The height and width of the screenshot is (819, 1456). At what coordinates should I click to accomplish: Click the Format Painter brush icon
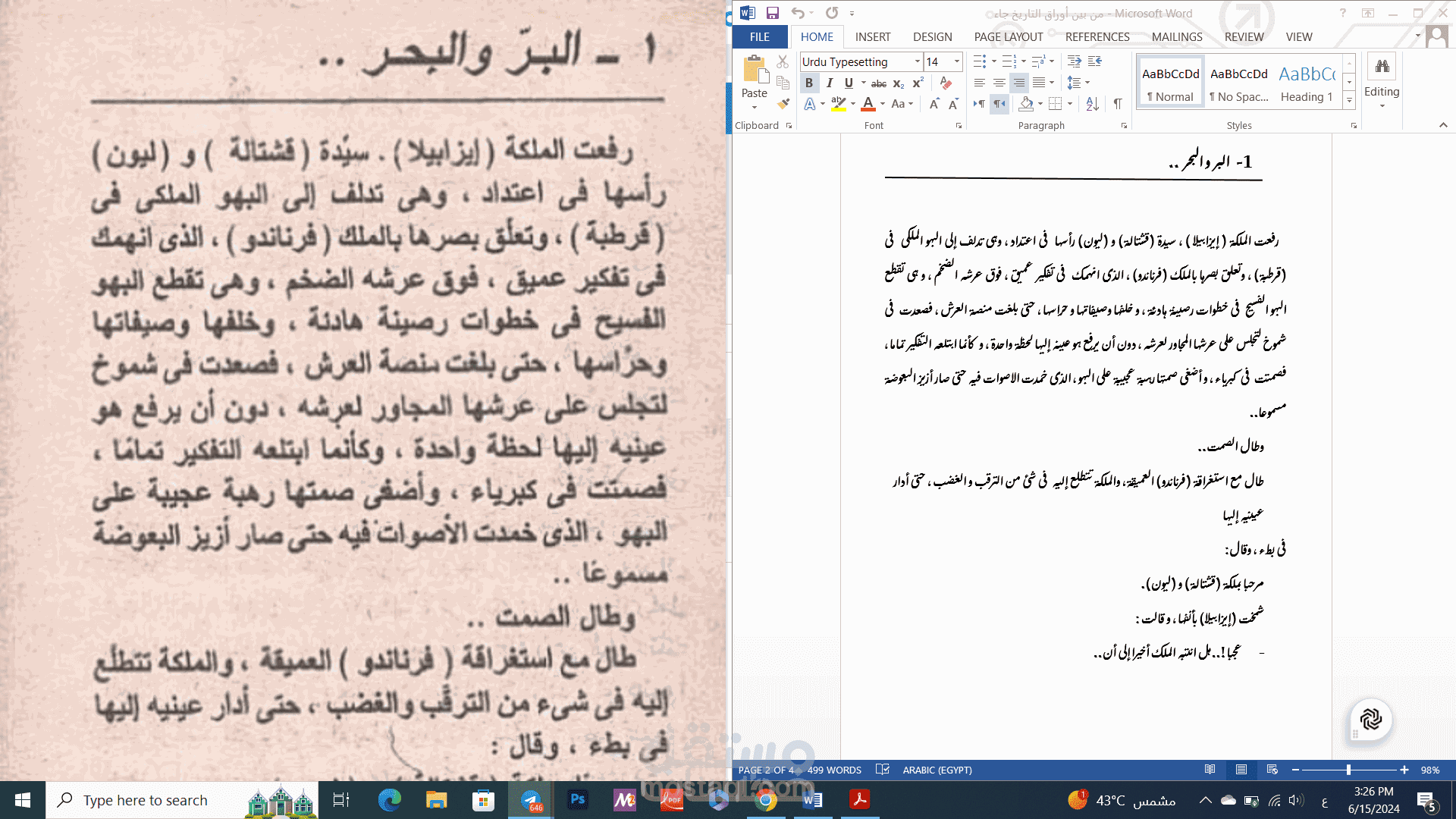783,104
